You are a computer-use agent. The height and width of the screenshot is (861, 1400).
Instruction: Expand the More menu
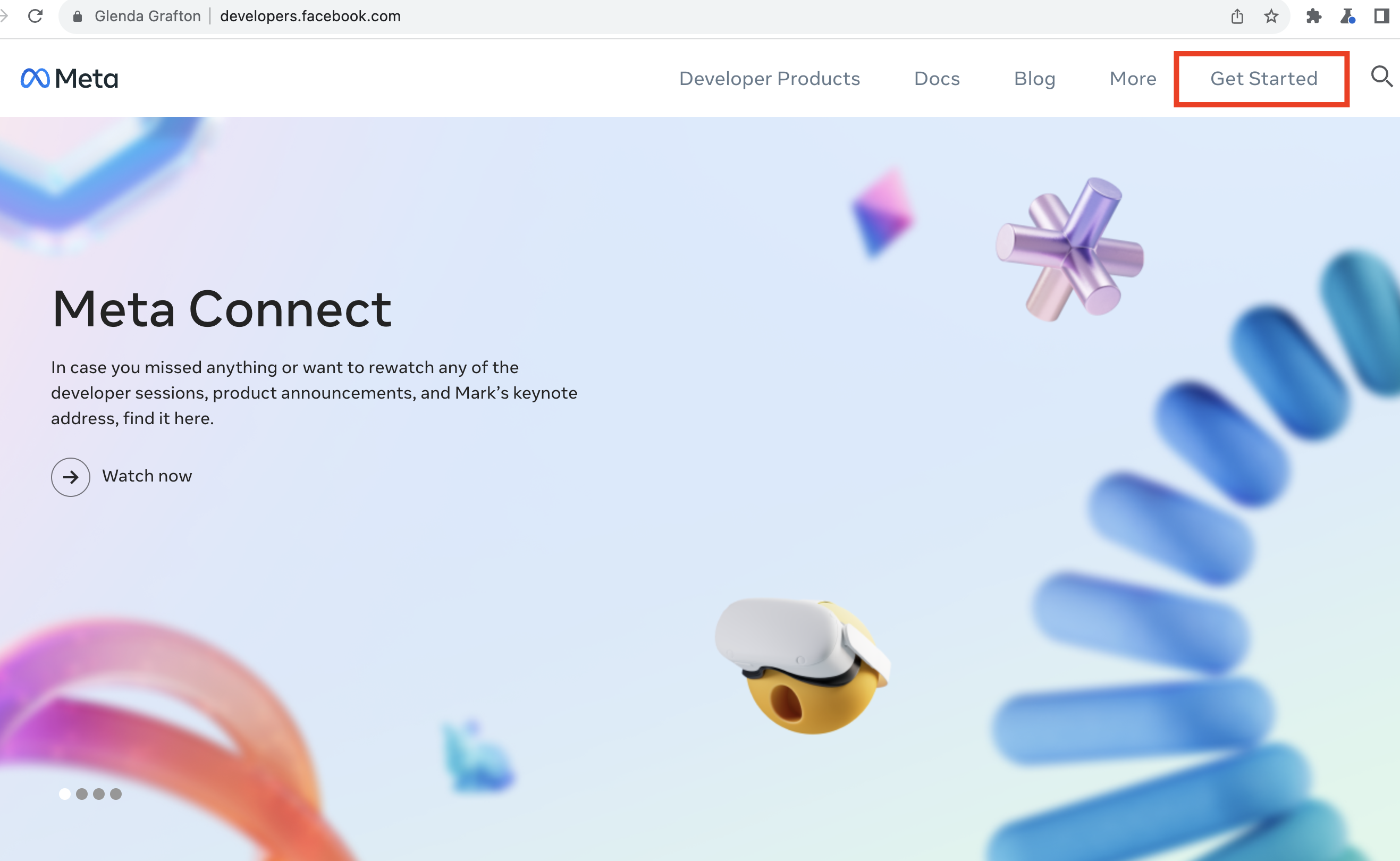(1133, 79)
